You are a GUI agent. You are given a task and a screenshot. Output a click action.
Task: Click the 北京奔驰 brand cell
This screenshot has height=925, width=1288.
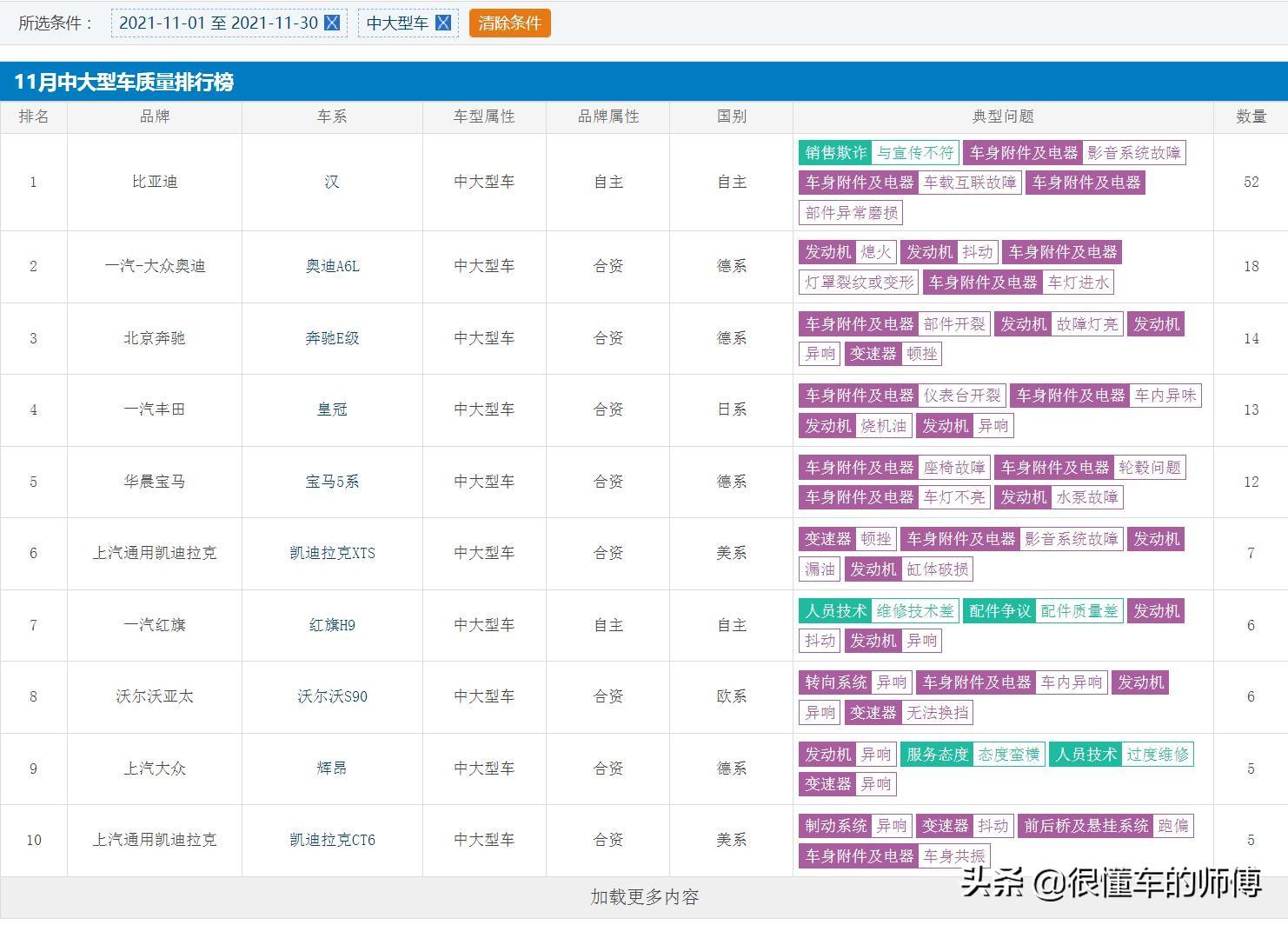tap(155, 338)
